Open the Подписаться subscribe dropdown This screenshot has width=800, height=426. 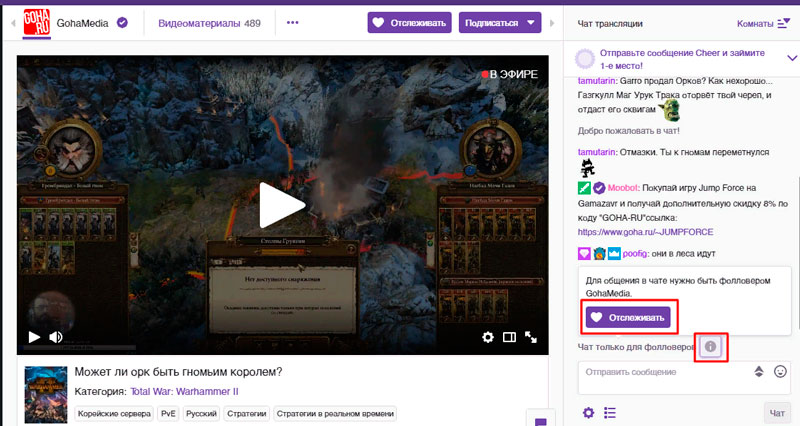point(499,23)
